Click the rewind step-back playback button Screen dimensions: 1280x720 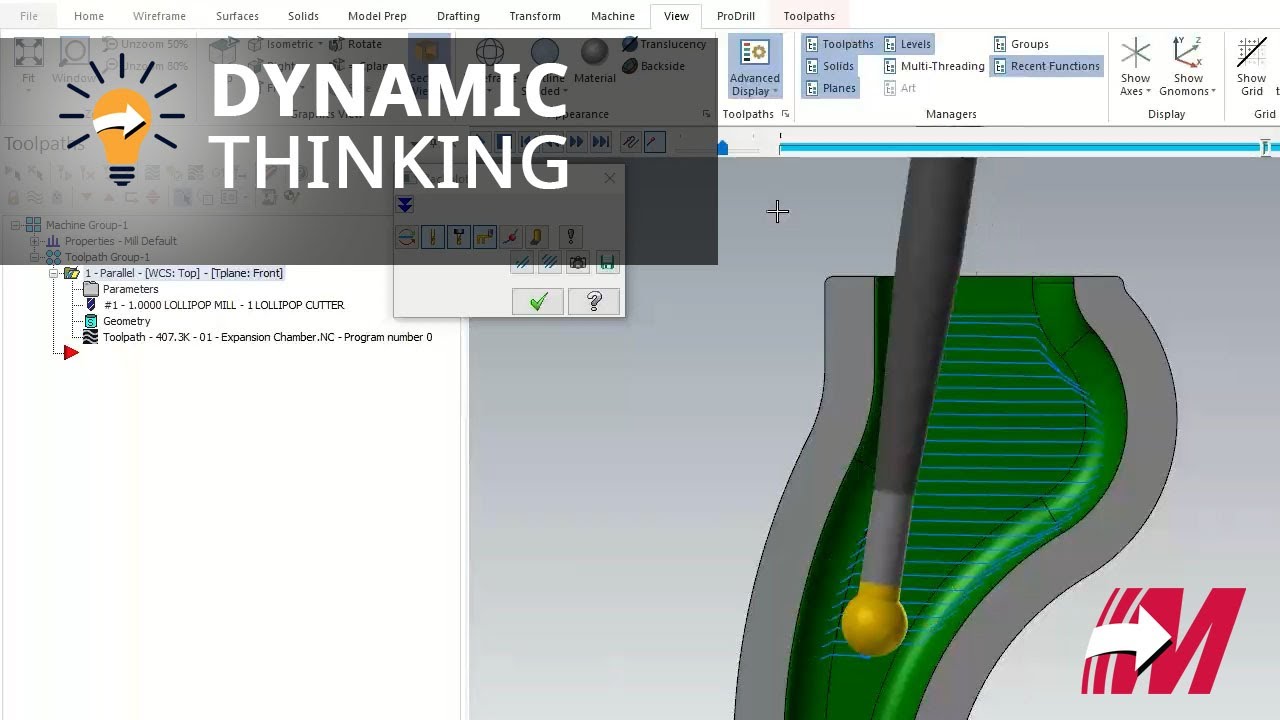point(553,142)
